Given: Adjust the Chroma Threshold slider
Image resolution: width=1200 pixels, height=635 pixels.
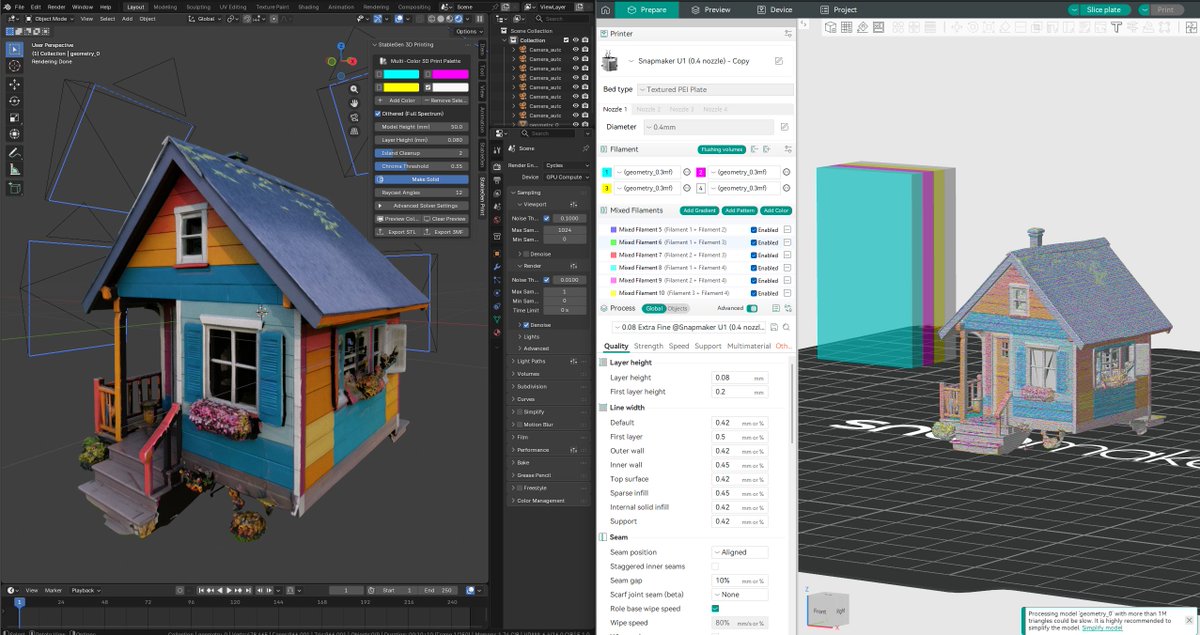Looking at the screenshot, I should tap(423, 166).
